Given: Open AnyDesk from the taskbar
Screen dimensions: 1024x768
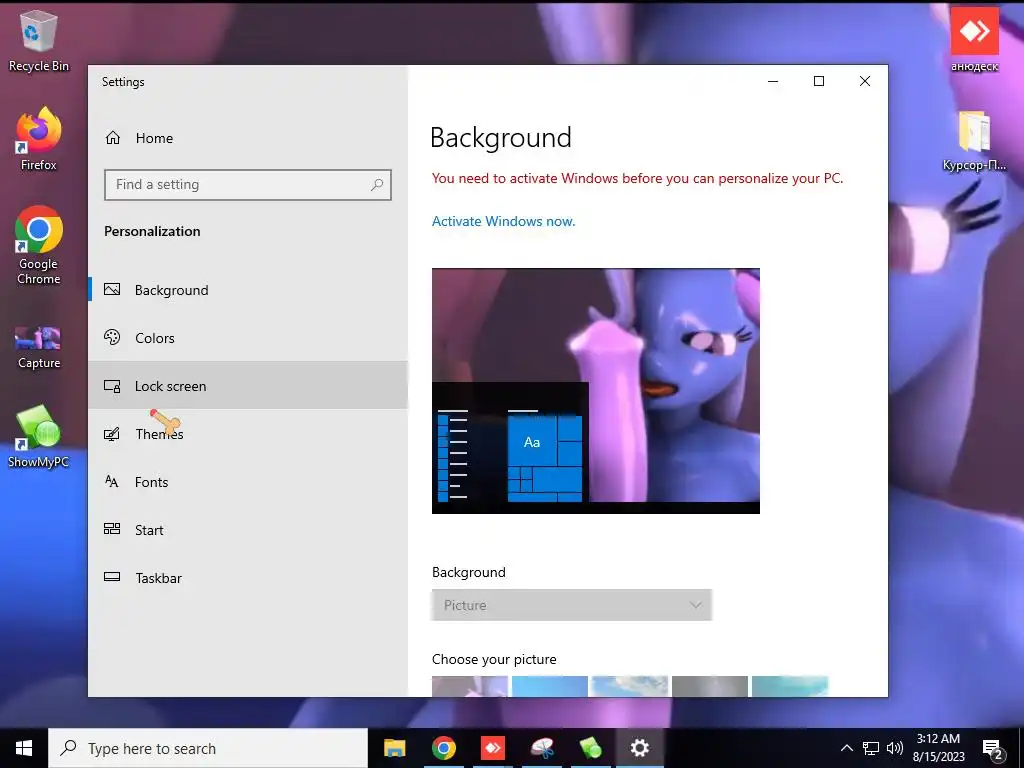Looking at the screenshot, I should pos(492,748).
